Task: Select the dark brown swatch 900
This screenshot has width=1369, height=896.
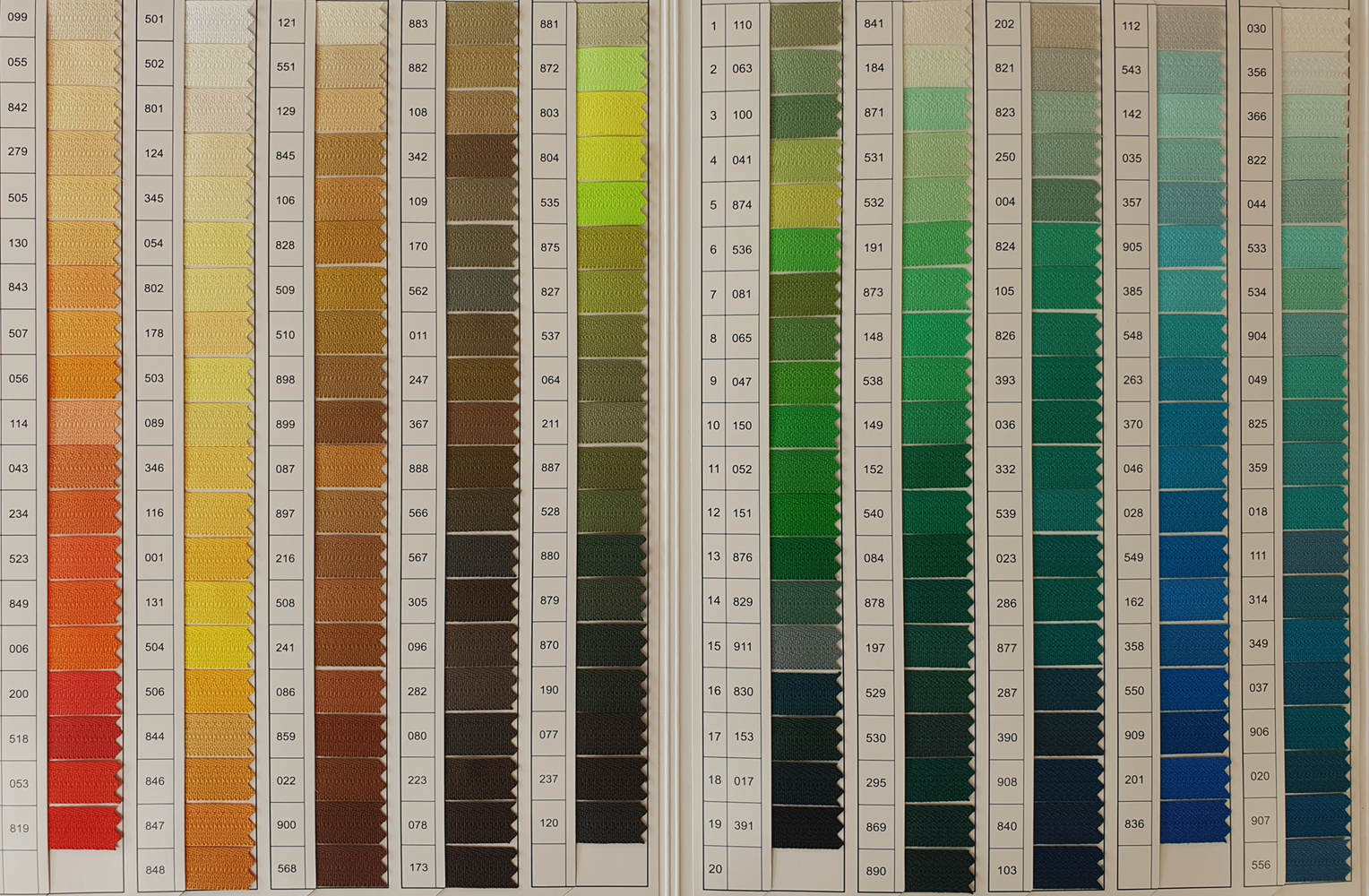Action: (350, 824)
